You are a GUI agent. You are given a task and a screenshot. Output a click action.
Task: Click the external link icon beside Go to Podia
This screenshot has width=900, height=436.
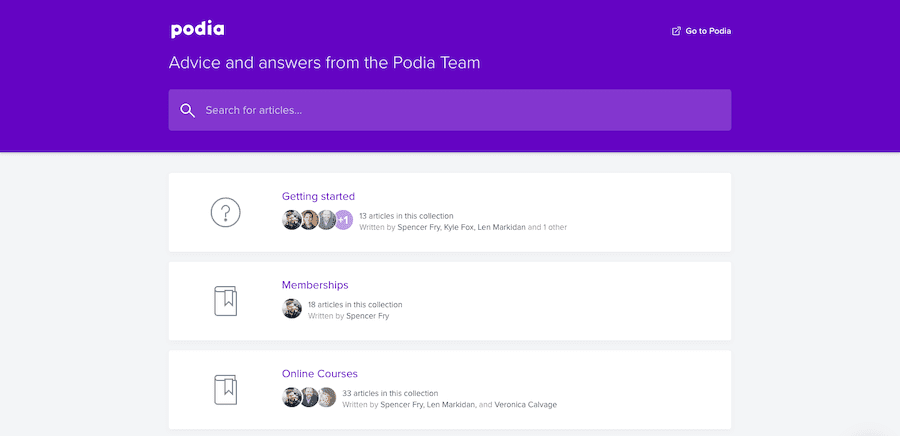[676, 31]
